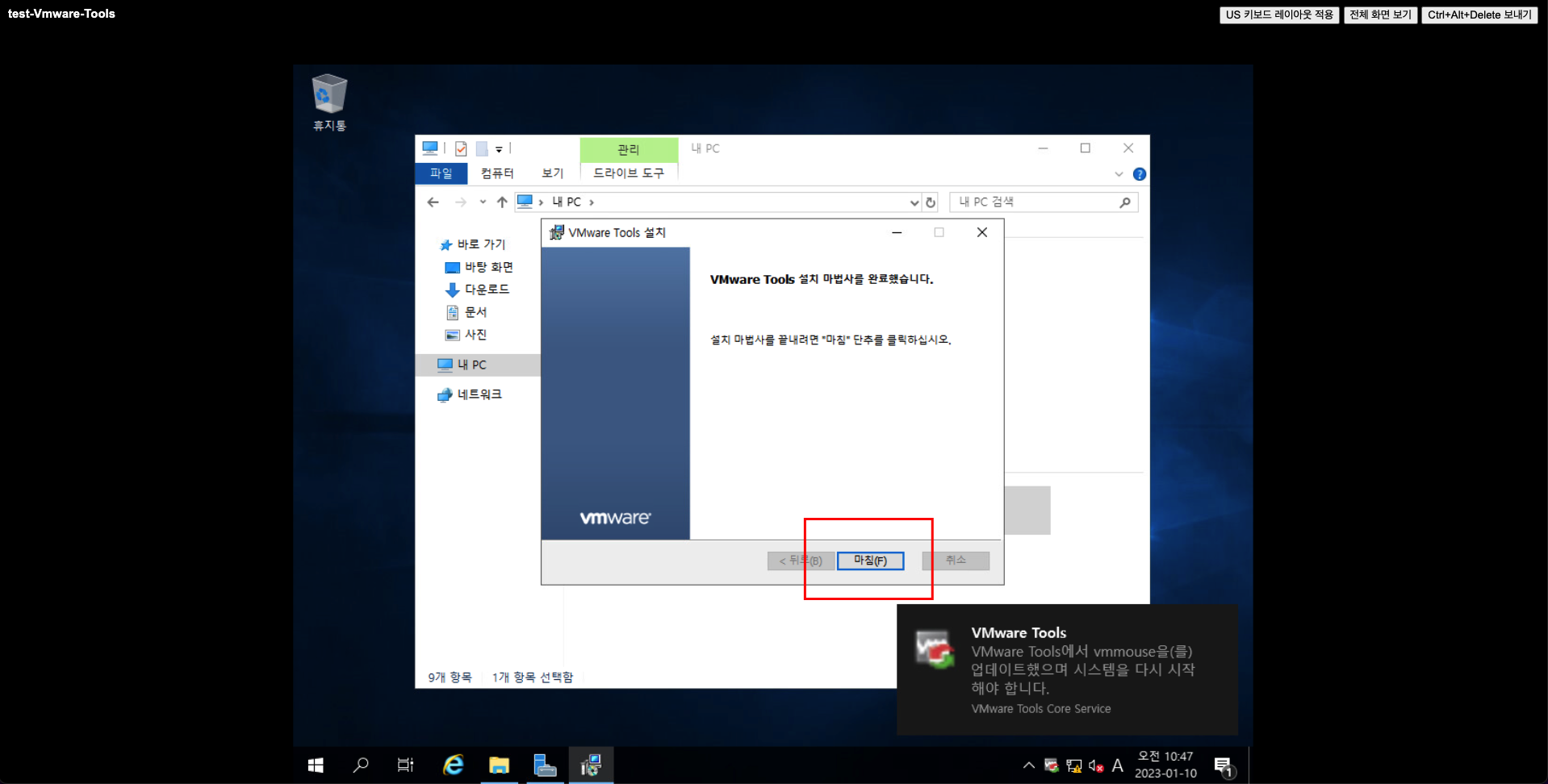Select 내 PC in navigation pane
The image size is (1548, 784).
[478, 365]
